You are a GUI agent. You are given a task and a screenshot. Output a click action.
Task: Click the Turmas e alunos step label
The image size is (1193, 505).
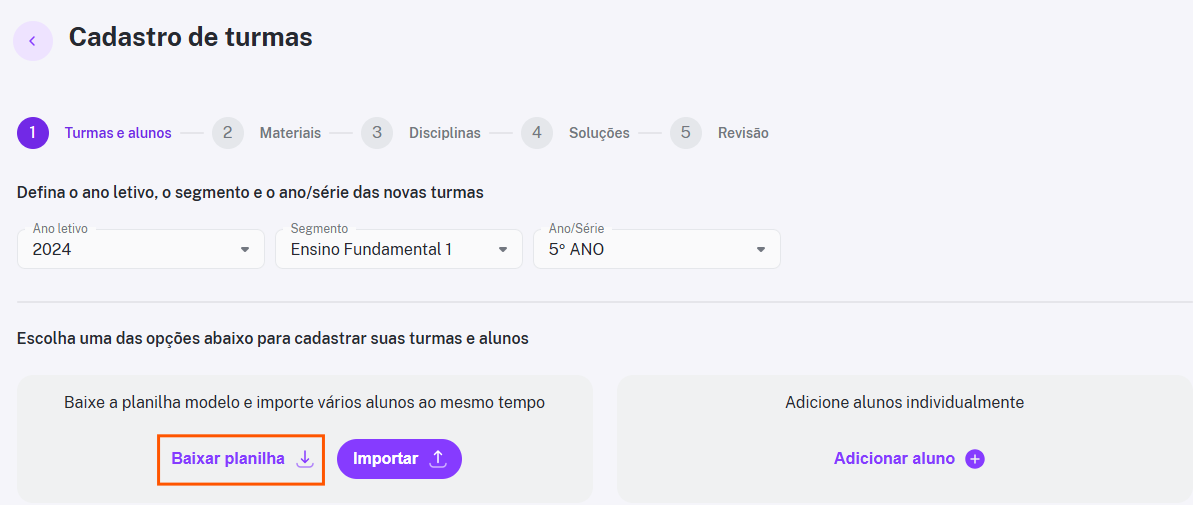(x=118, y=133)
